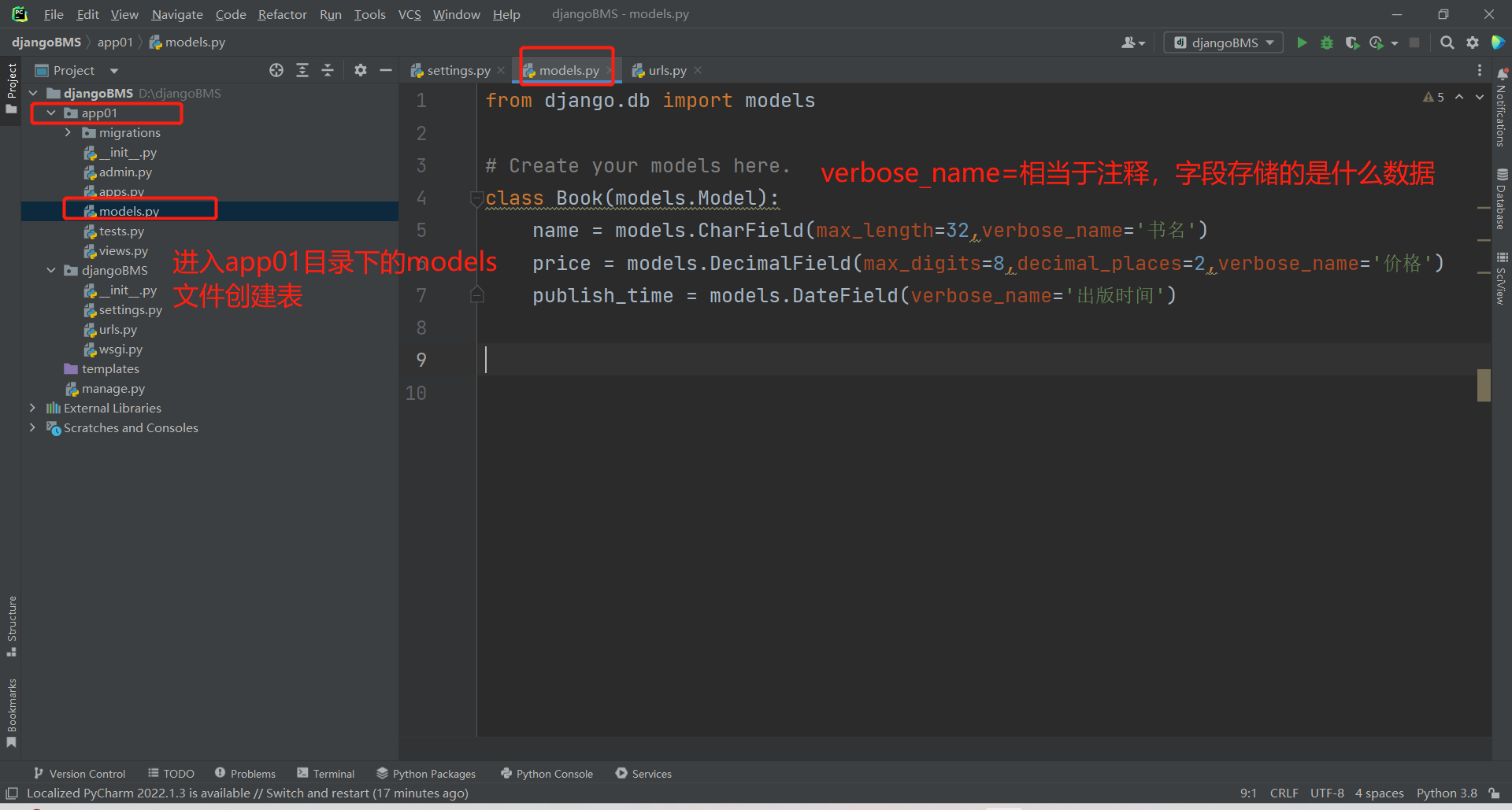This screenshot has width=1512, height=810.
Task: Open editor tabs more-options kebab icon
Action: 1480,70
